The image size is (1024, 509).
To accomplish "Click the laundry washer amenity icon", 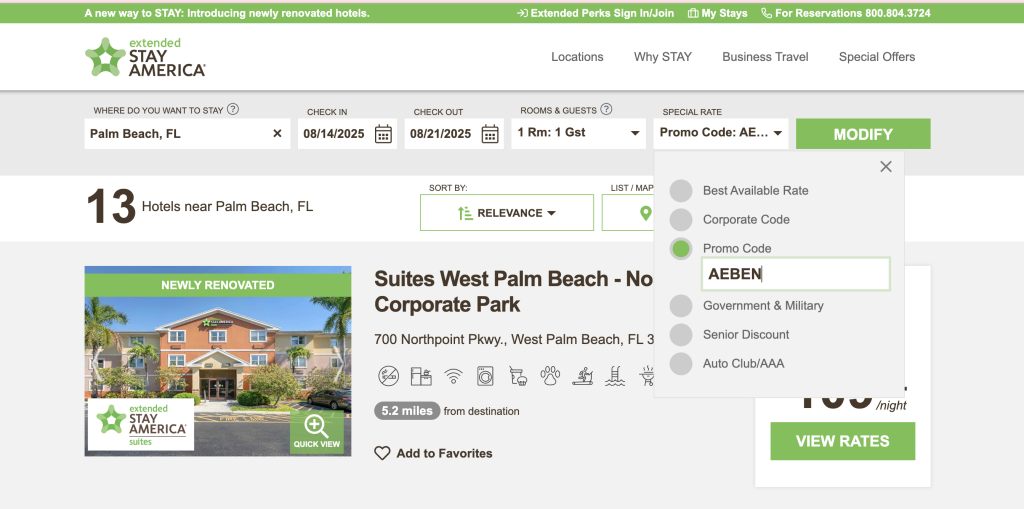I will click(485, 376).
